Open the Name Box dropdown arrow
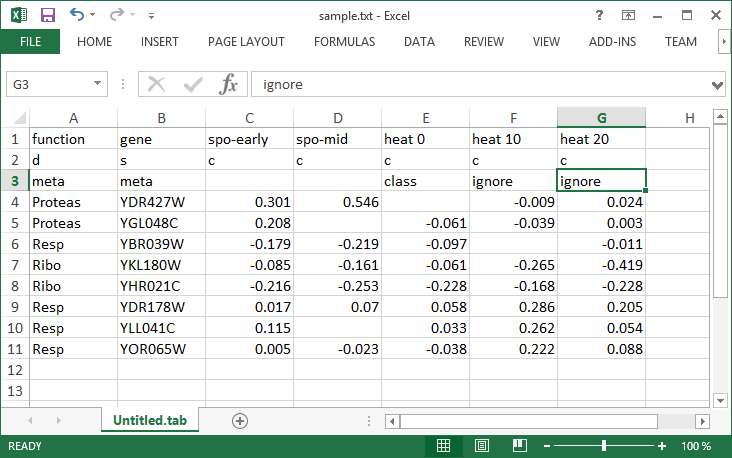The height and width of the screenshot is (458, 732). tap(98, 85)
